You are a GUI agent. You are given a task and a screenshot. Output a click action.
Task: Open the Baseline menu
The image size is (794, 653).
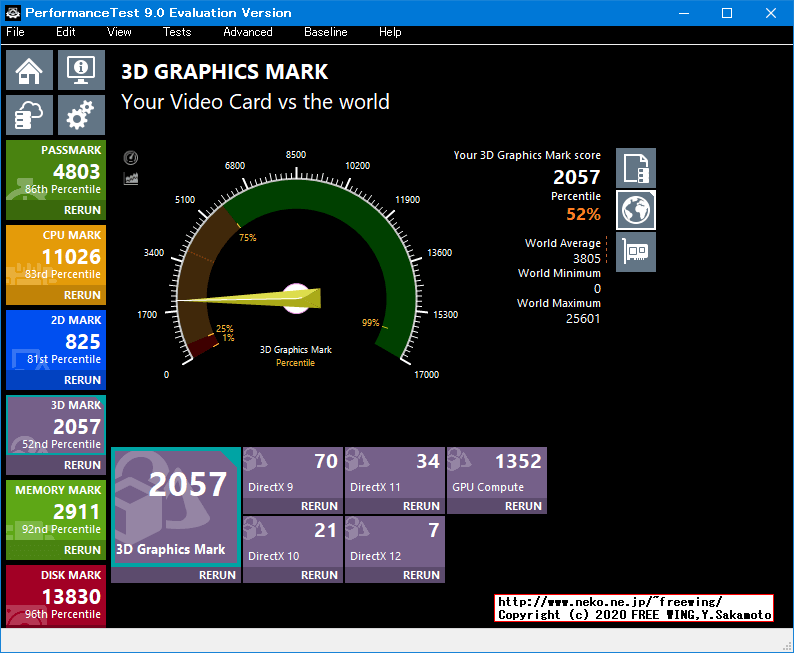point(325,32)
